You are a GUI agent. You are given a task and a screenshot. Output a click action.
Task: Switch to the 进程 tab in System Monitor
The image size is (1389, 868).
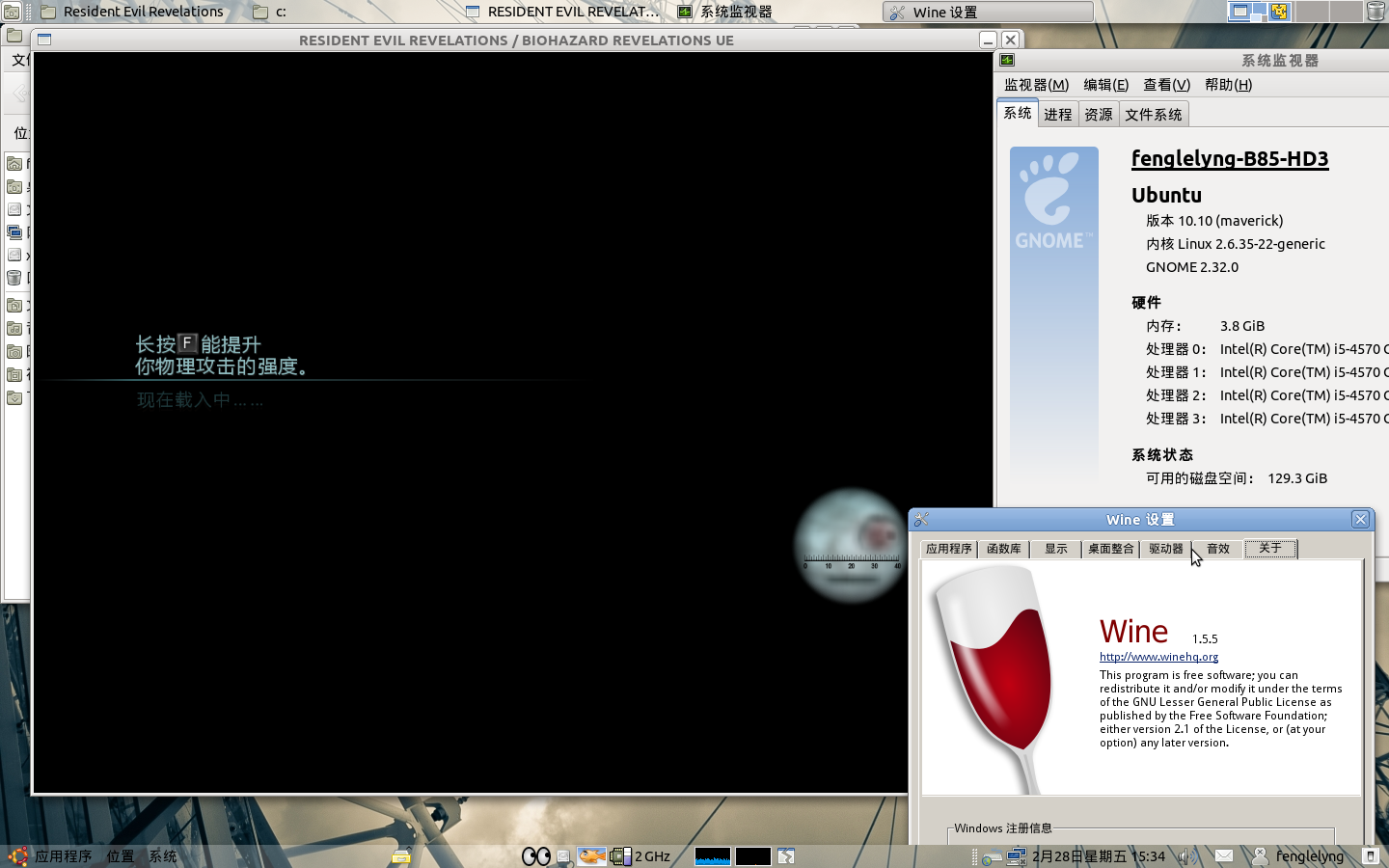1058,114
